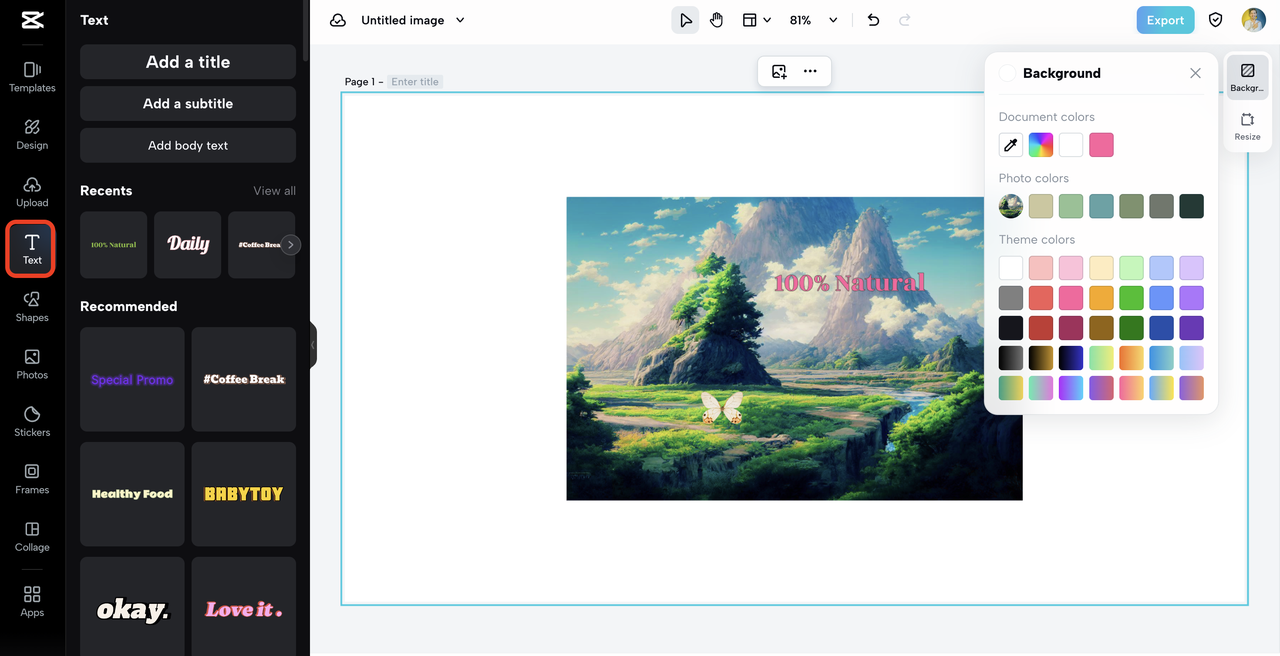Choose the pink document color swatch
This screenshot has width=1280, height=656.
tap(1101, 145)
